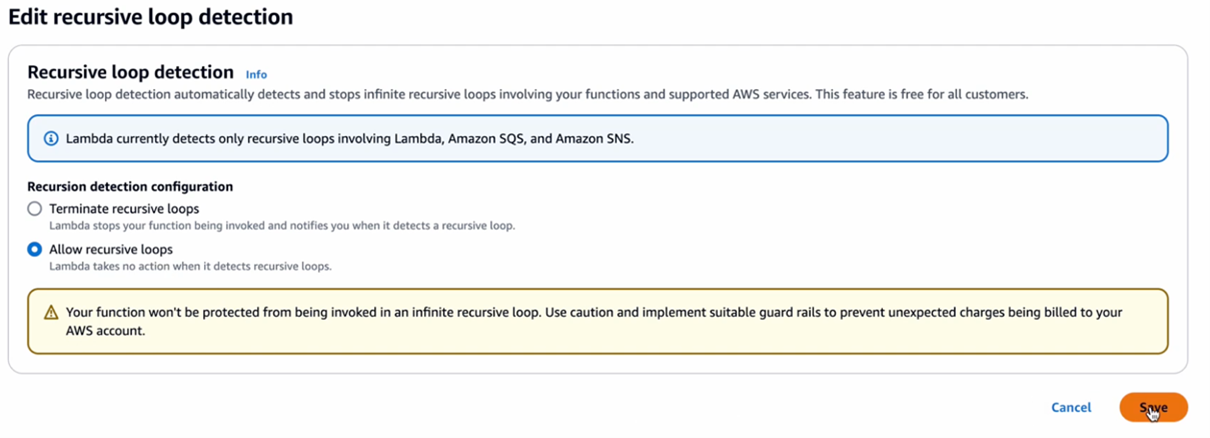
Task: Click the 'AWS account.' text in warning box
Action: [x=106, y=330]
